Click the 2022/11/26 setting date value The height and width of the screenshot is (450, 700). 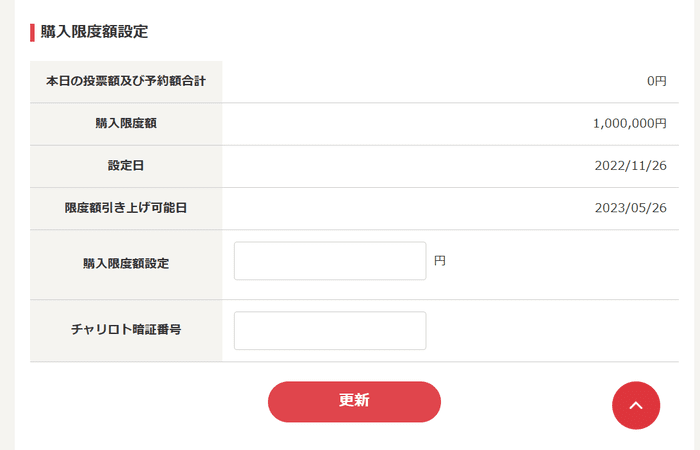pyautogui.click(x=630, y=166)
